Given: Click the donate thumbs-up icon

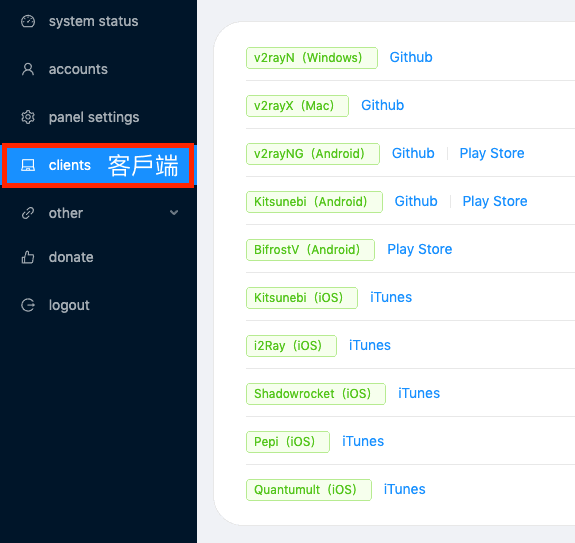Looking at the screenshot, I should click(x=28, y=257).
